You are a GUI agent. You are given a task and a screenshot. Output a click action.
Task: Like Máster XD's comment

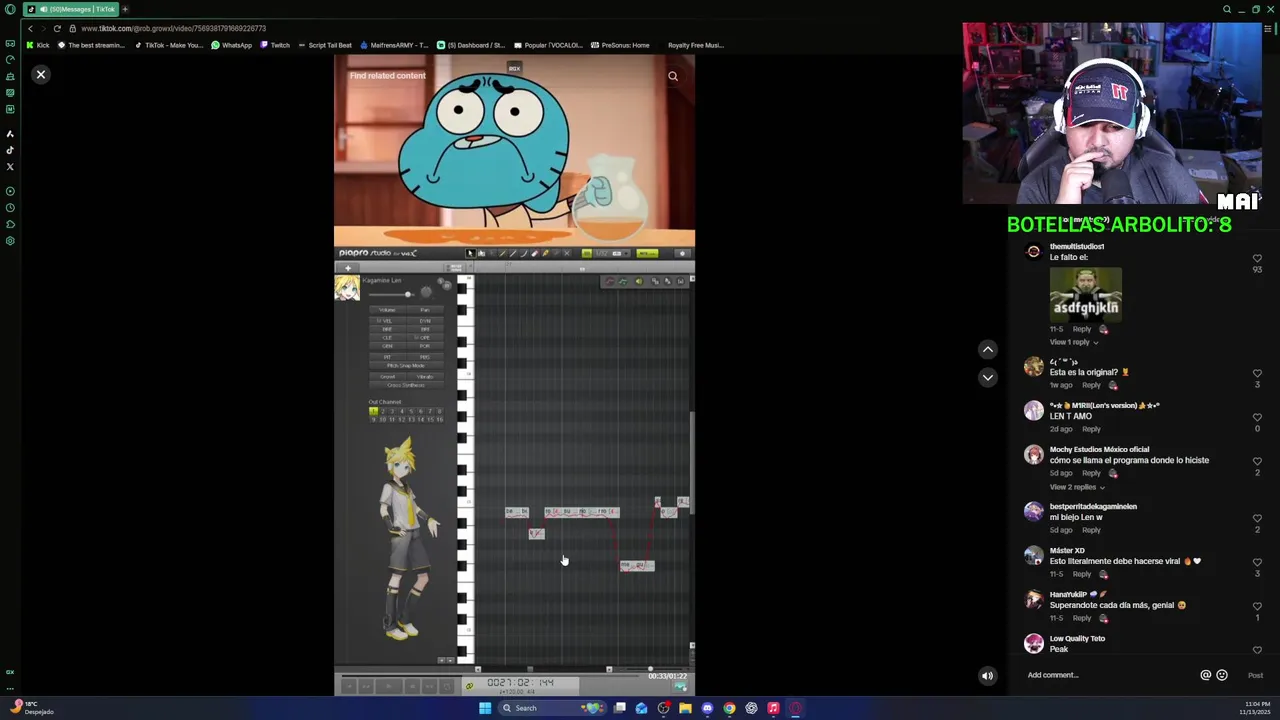click(1257, 562)
